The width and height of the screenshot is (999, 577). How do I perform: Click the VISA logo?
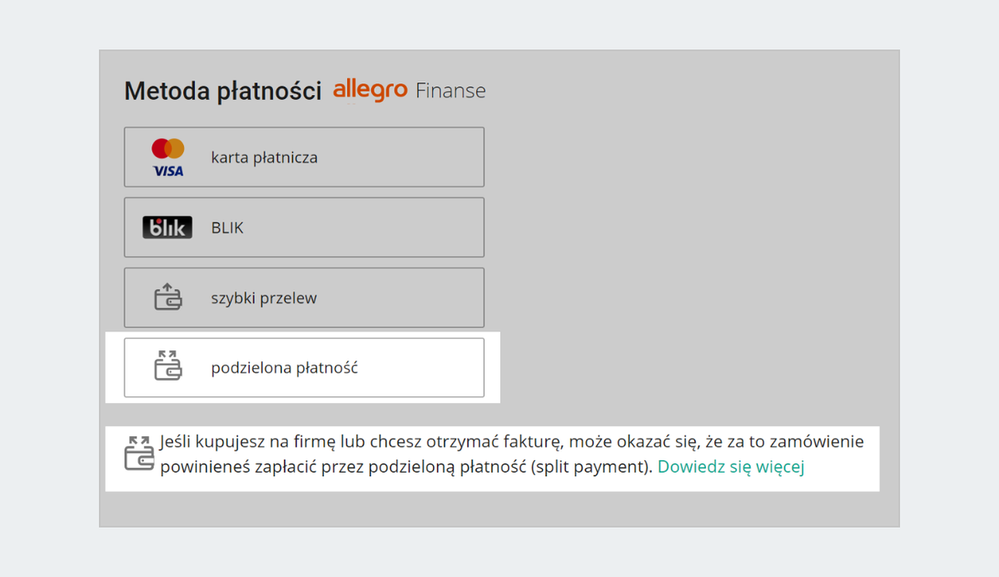168,171
